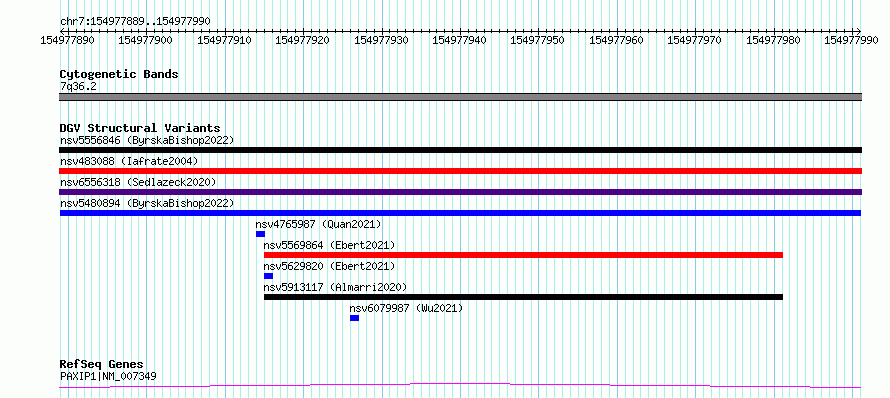This screenshot has width=890, height=398.
Task: Select the purple nsv6556318 variant bar
Action: 460,192
